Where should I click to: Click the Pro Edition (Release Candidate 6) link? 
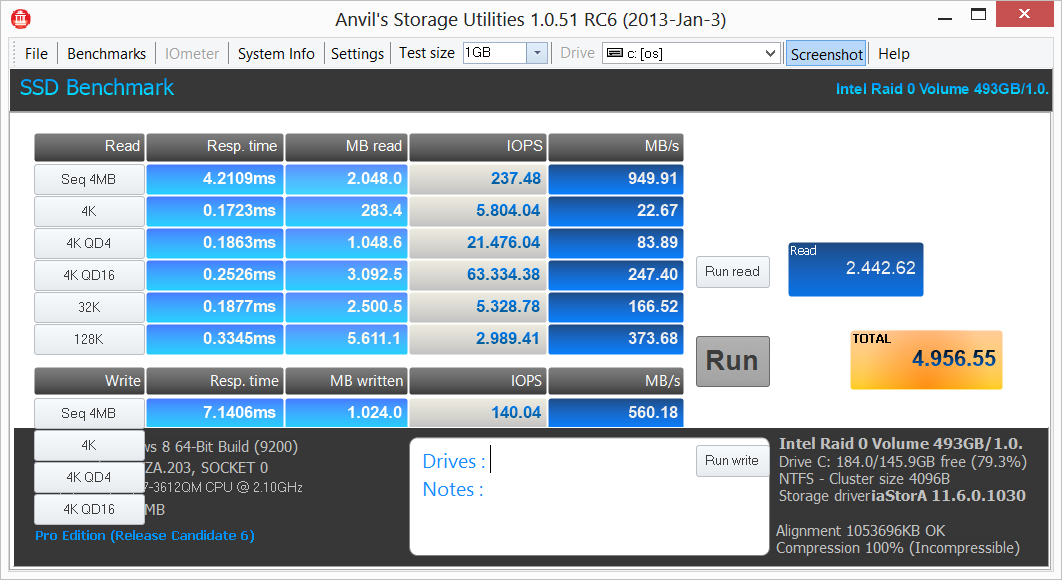point(145,535)
